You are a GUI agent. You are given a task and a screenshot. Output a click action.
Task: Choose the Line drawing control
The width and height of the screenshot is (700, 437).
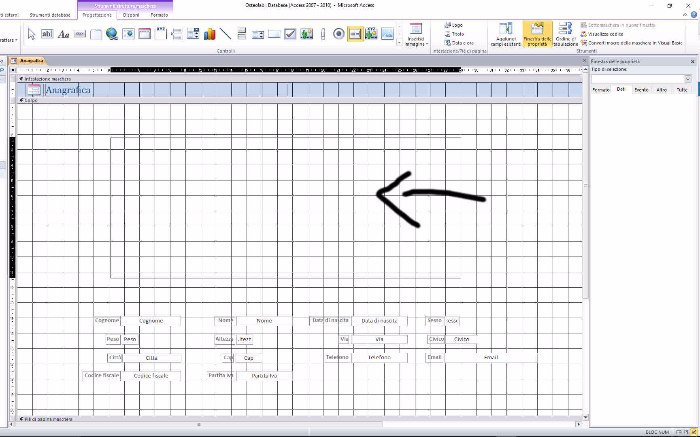tap(225, 34)
